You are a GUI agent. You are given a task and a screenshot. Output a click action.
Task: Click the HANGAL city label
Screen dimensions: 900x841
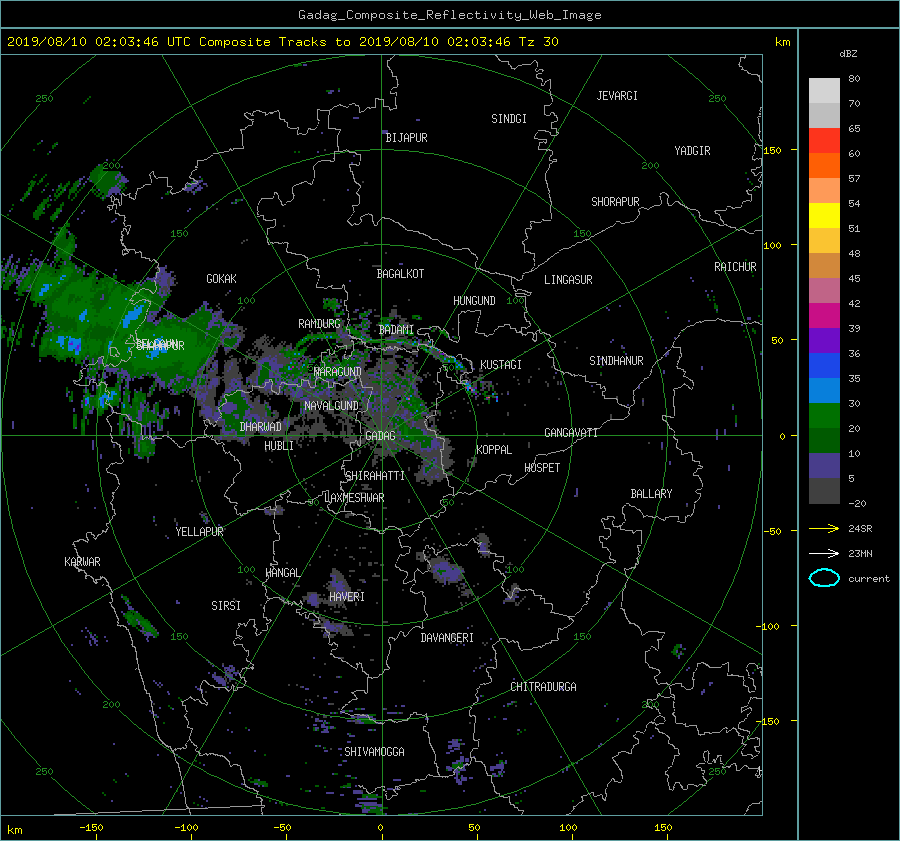[282, 573]
